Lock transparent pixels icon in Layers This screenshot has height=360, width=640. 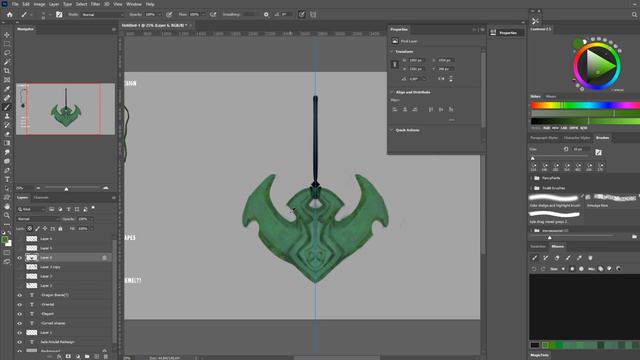[29, 229]
